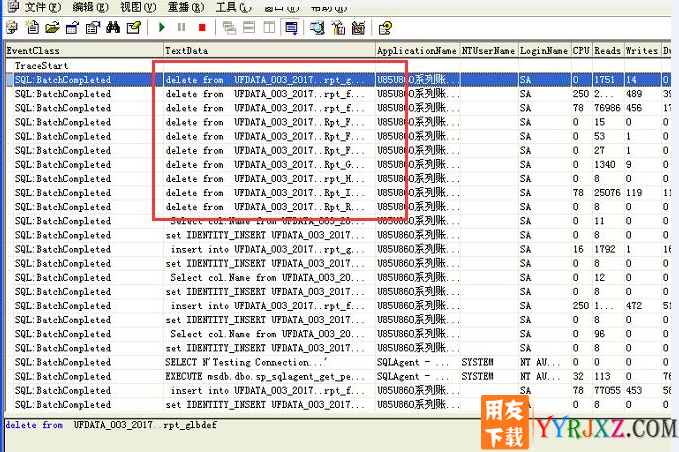Click the Writes column header
Screen dimensions: 679x452
[642, 51]
